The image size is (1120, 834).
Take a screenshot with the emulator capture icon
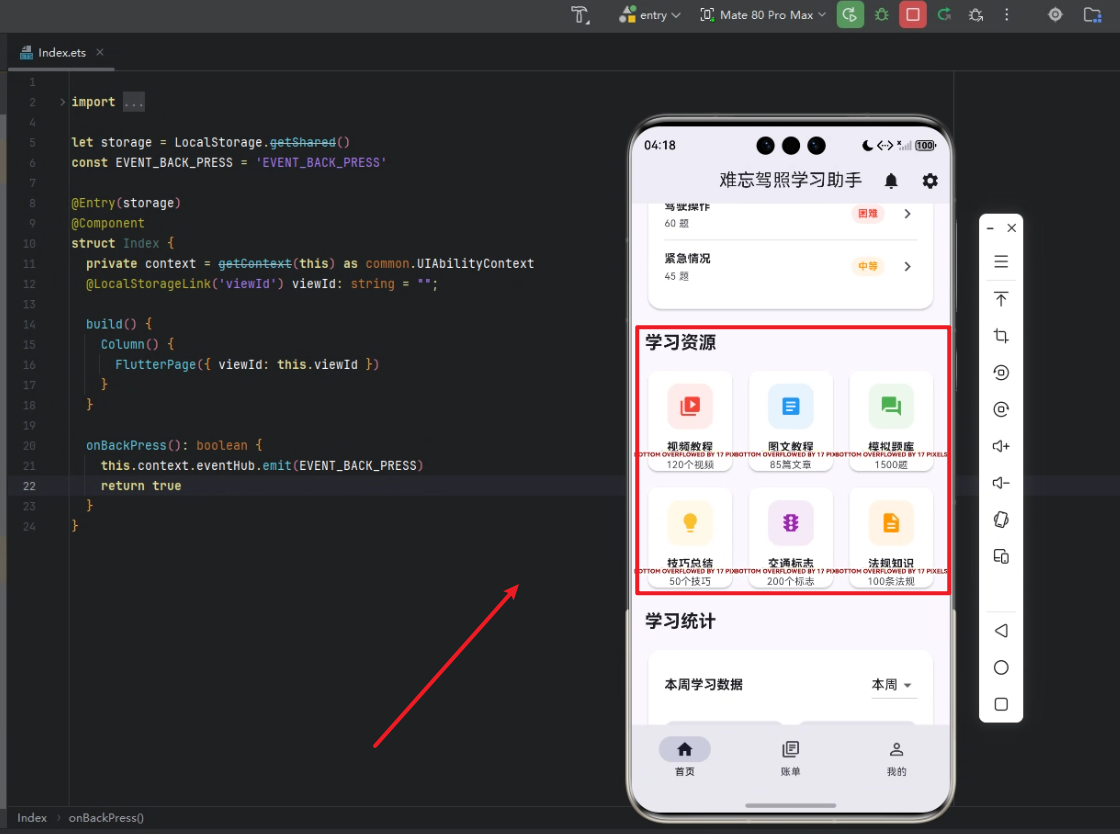pyautogui.click(x=1001, y=335)
